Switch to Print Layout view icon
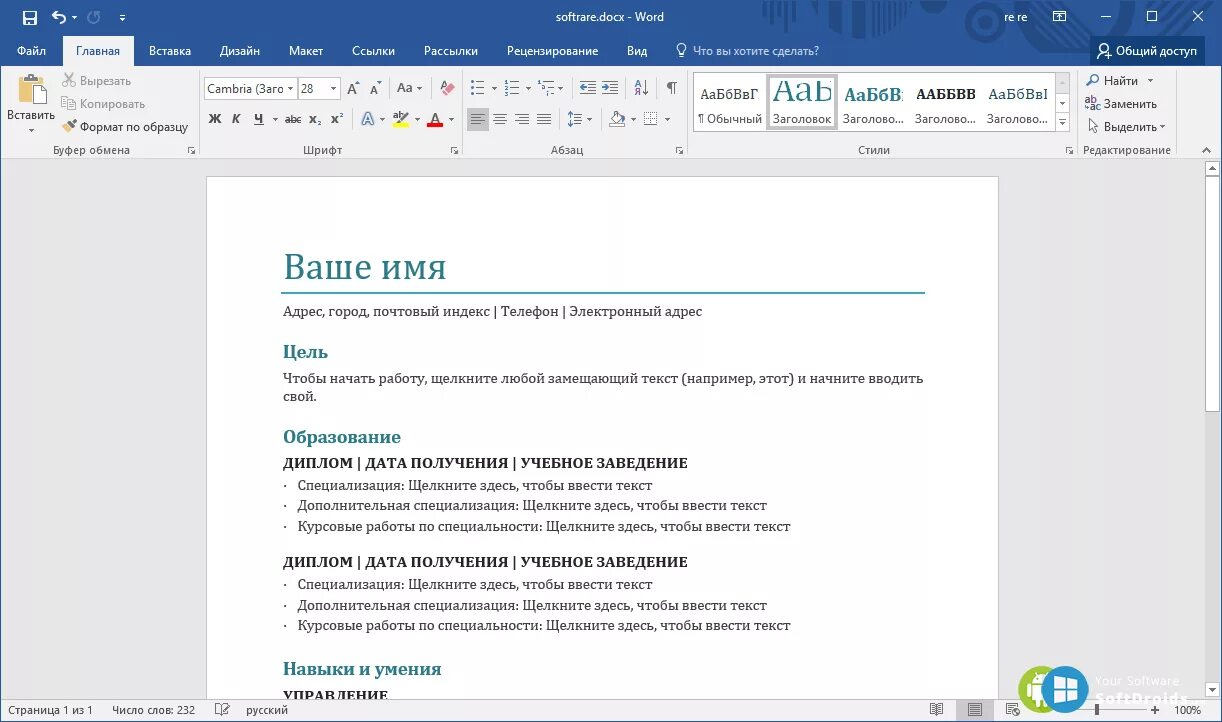Viewport: 1222px width, 722px height. pos(974,710)
